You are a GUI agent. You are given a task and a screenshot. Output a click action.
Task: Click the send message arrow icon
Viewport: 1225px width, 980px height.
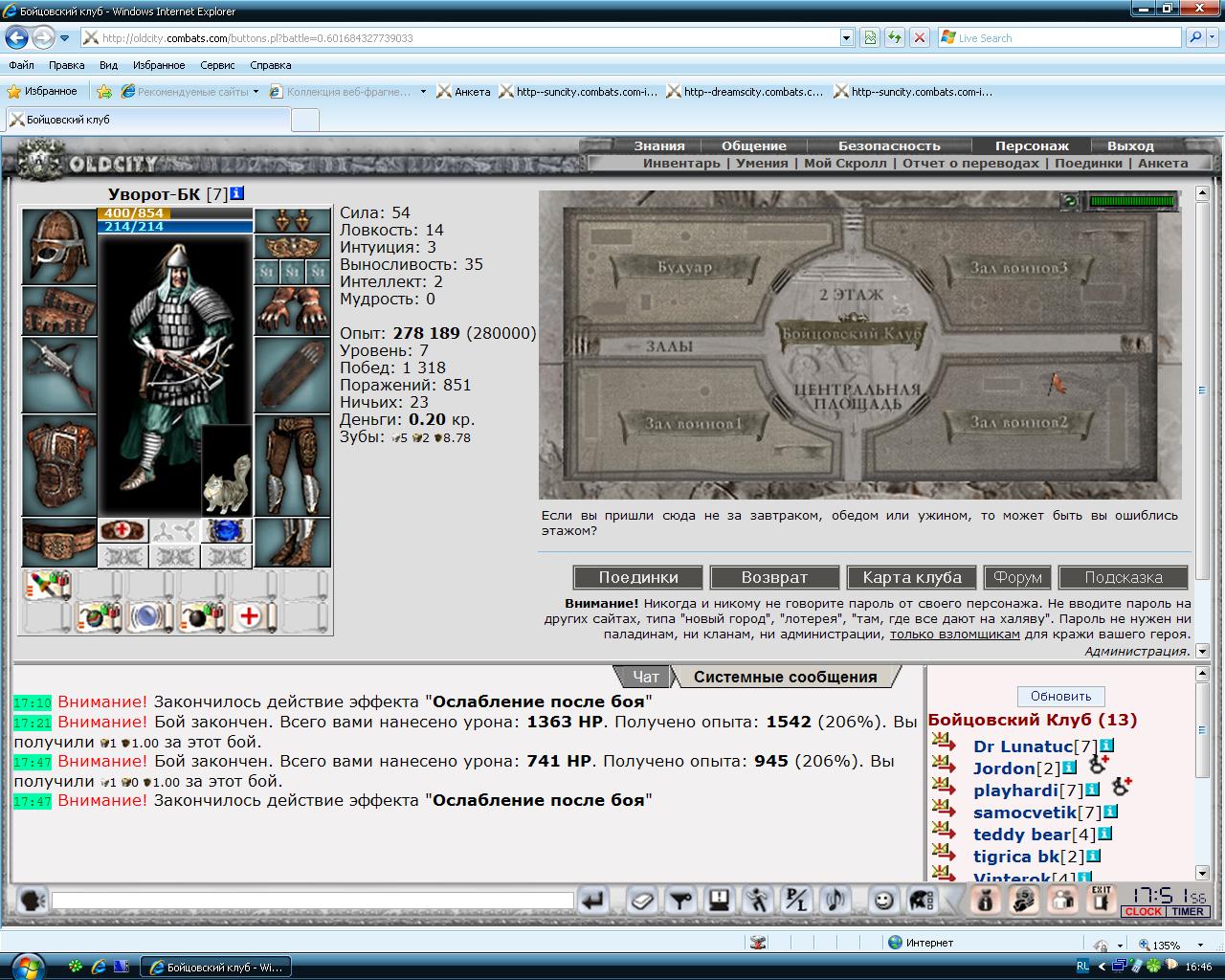[593, 901]
